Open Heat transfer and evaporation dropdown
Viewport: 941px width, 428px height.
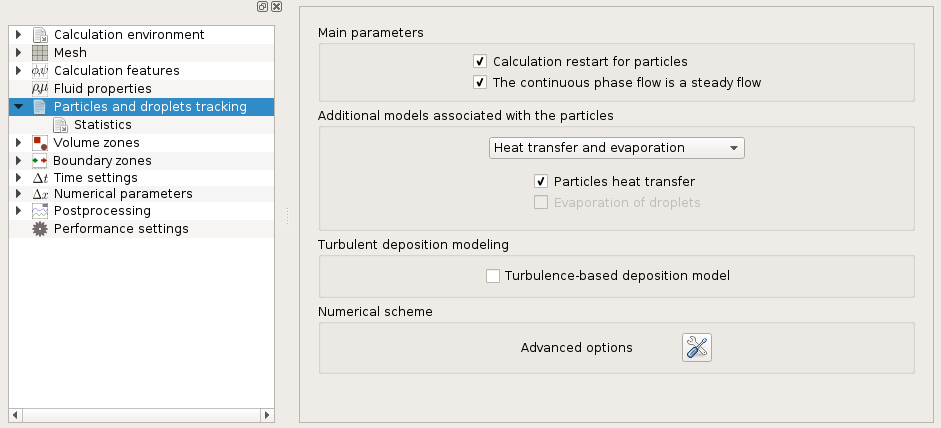(x=616, y=148)
